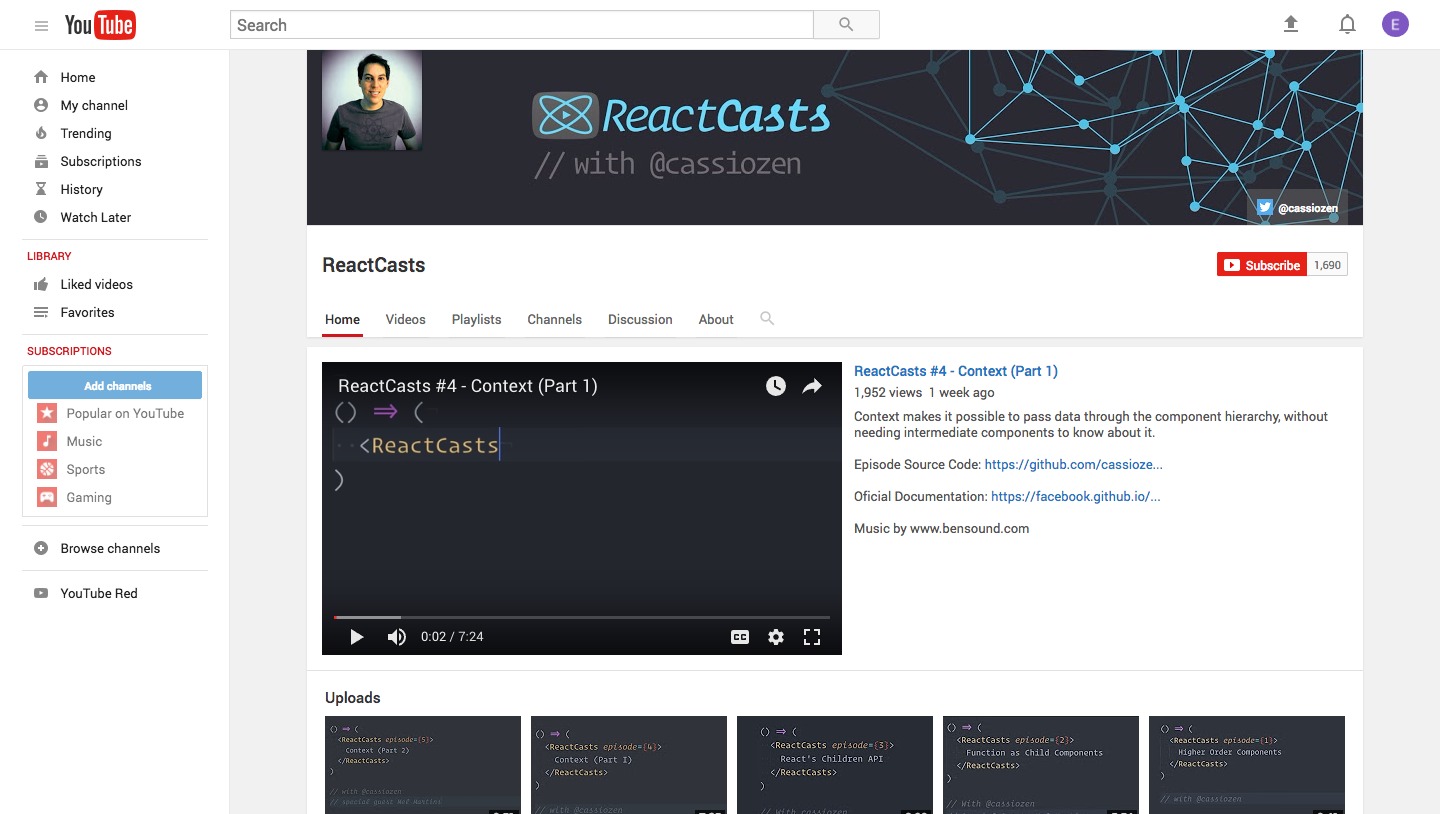Open the video upload icon
Viewport: 1440px width, 814px height.
click(x=1290, y=23)
